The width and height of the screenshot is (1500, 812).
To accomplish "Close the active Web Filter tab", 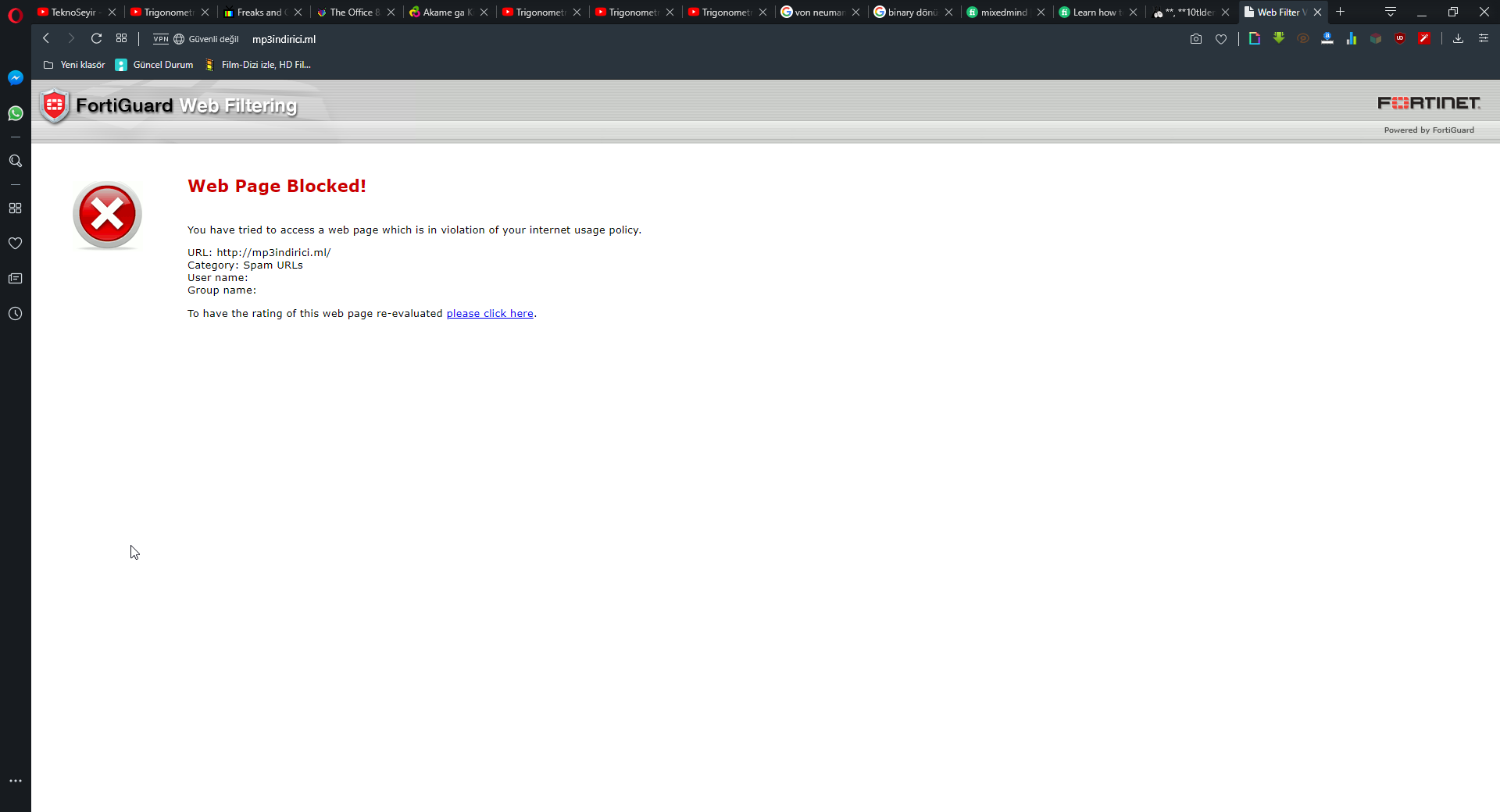I will coord(1317,12).
